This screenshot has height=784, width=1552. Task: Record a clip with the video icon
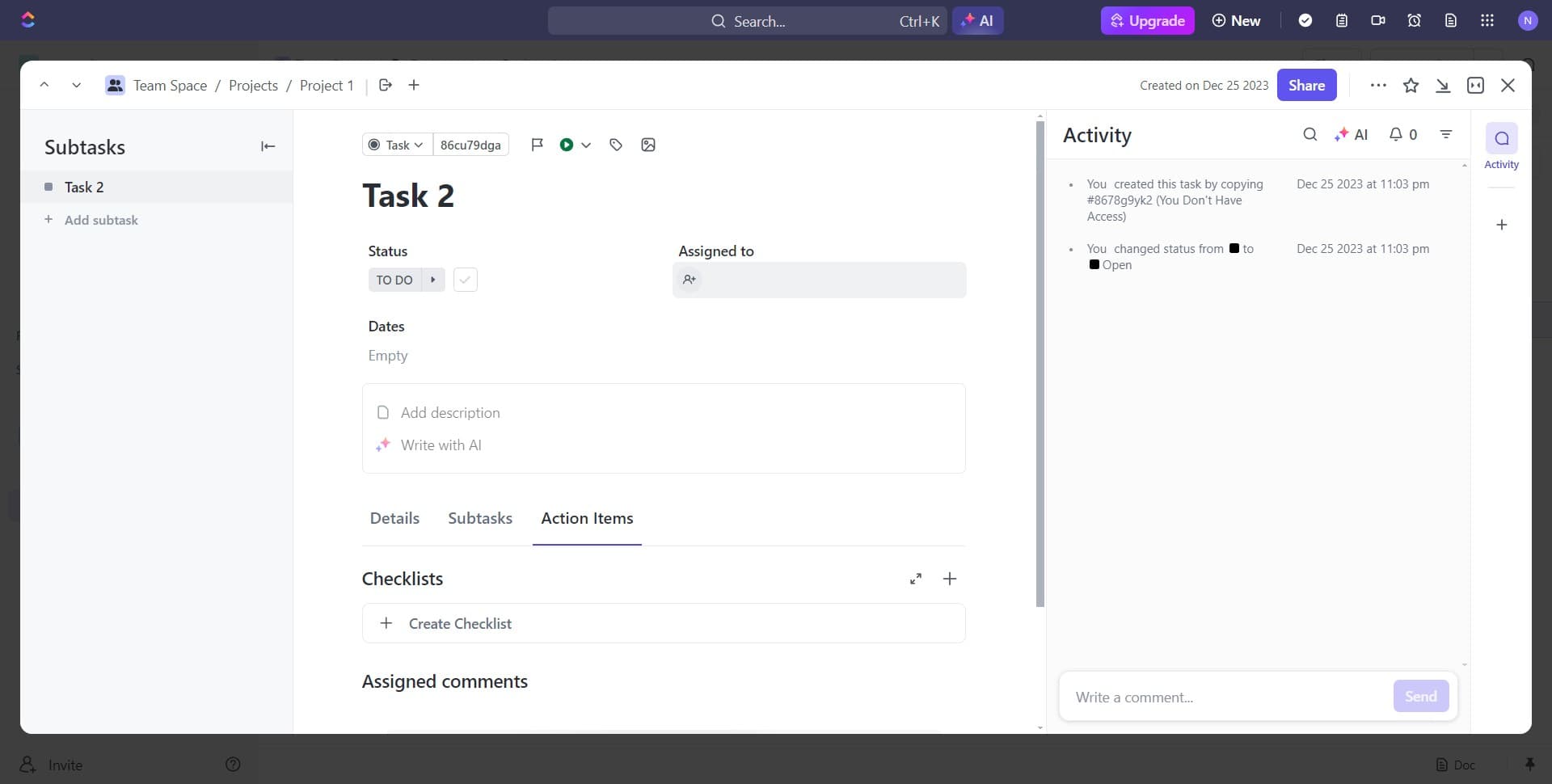point(1377,20)
